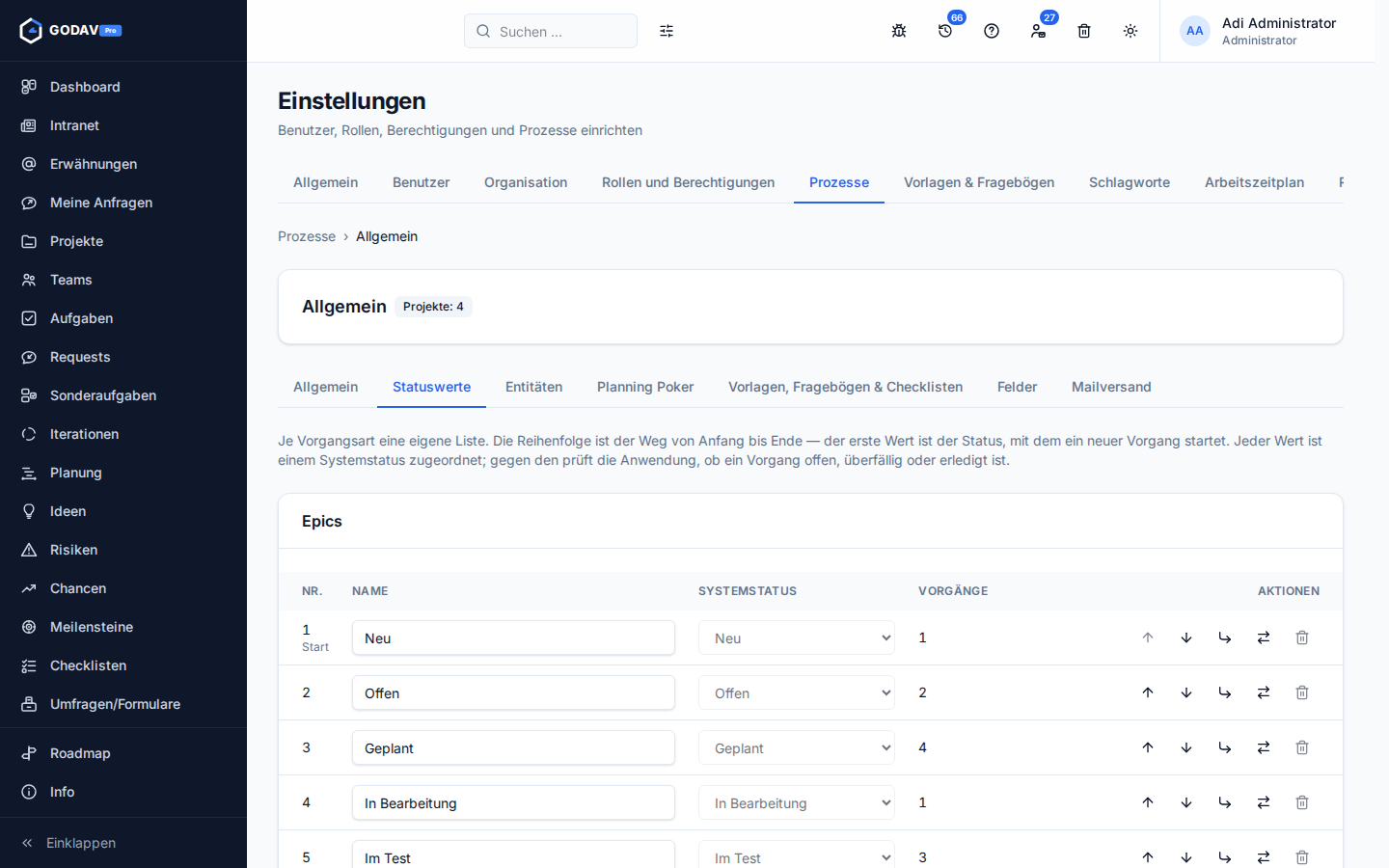Screen dimensions: 1389x868
Task: Open Systemstatus dropdown for 'In Bearbeitung' row
Action: tap(797, 802)
